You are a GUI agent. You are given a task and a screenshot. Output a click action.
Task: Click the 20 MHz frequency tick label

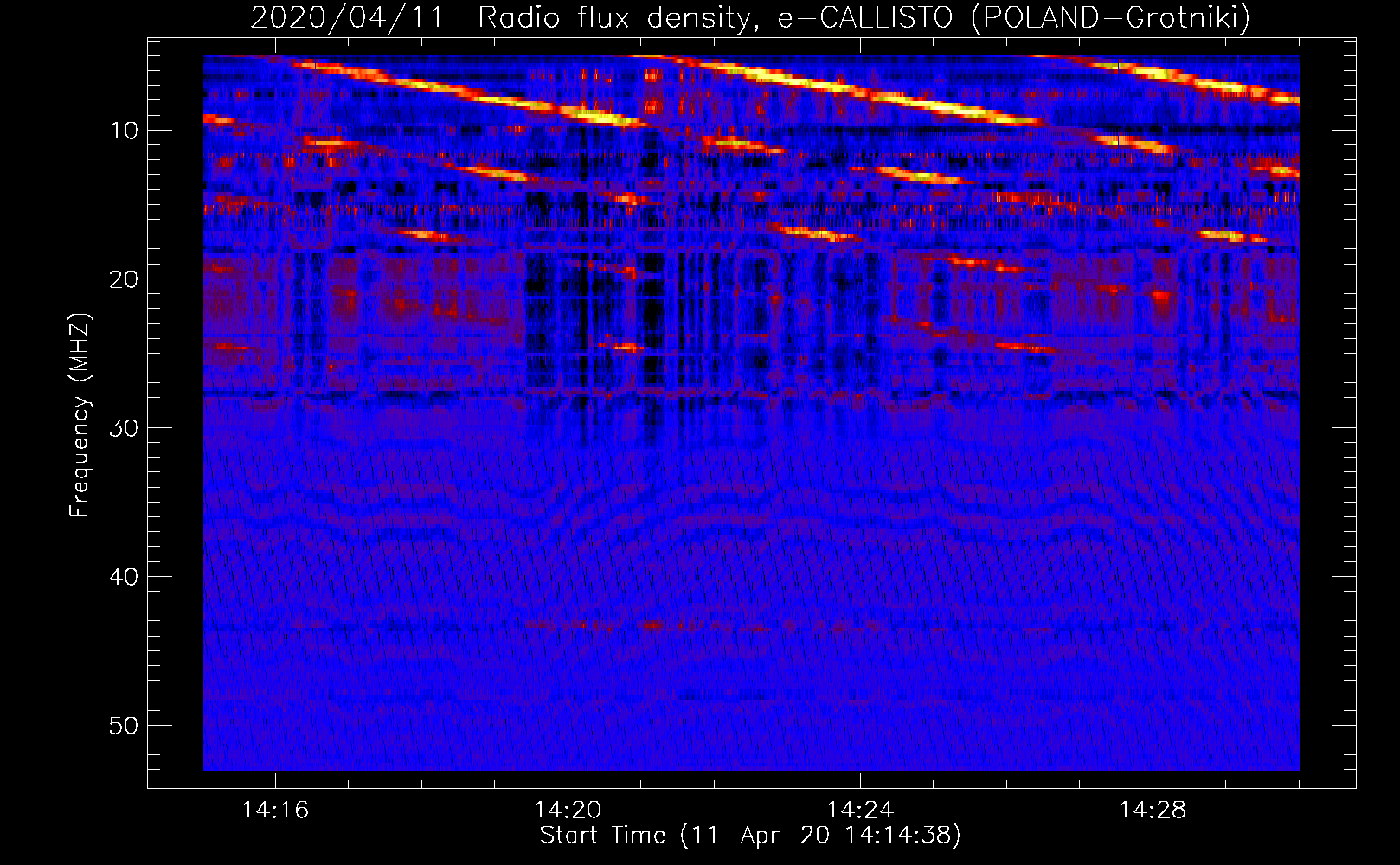click(x=125, y=279)
